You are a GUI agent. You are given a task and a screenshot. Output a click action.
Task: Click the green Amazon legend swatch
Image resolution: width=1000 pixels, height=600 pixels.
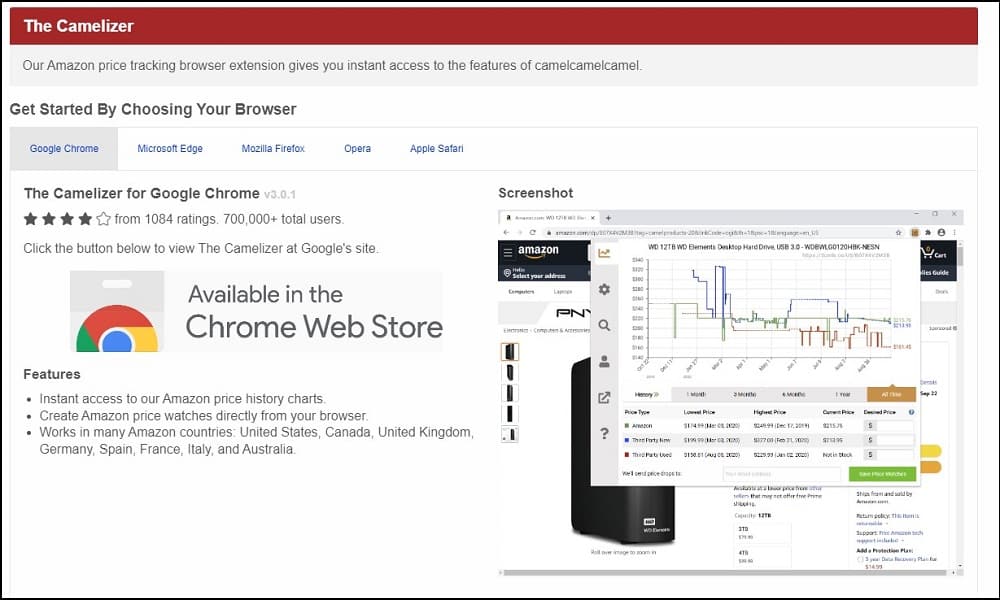pyautogui.click(x=627, y=426)
